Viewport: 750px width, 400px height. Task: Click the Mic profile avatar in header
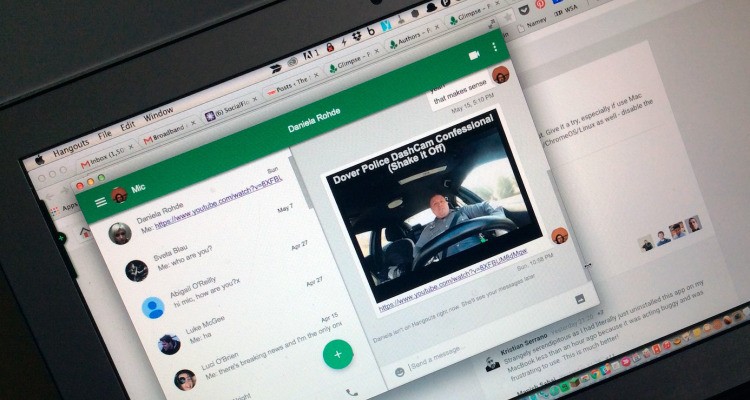119,194
